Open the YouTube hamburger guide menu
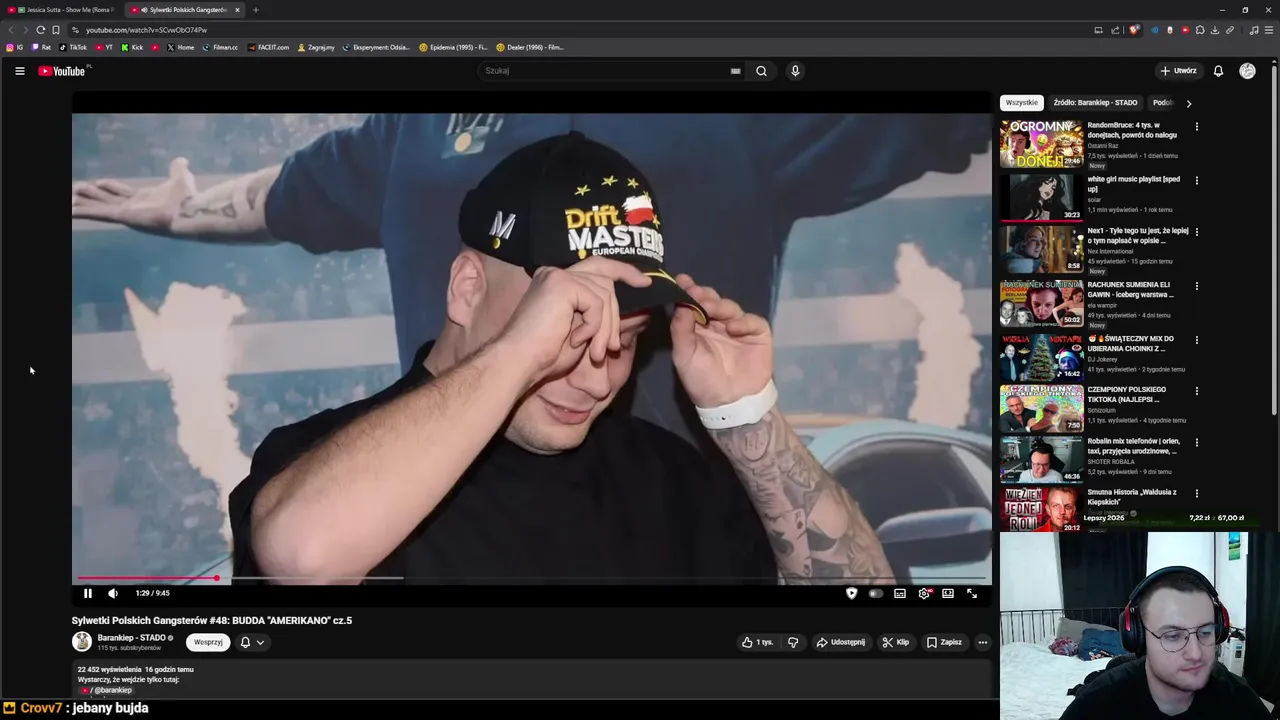Viewport: 1280px width, 720px height. coord(19,71)
